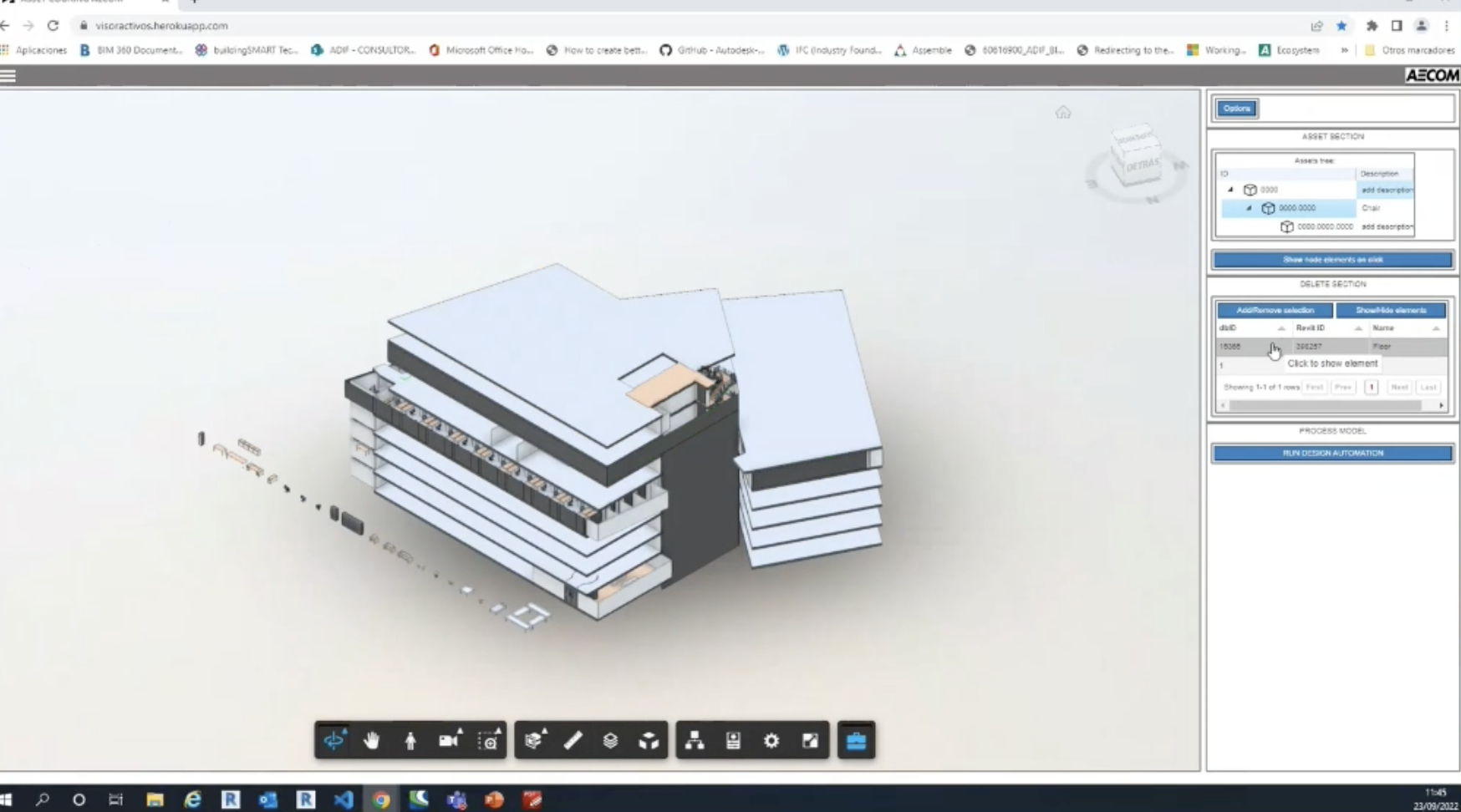The width and height of the screenshot is (1461, 812).
Task: Open the viewer Settings gear
Action: 771,739
